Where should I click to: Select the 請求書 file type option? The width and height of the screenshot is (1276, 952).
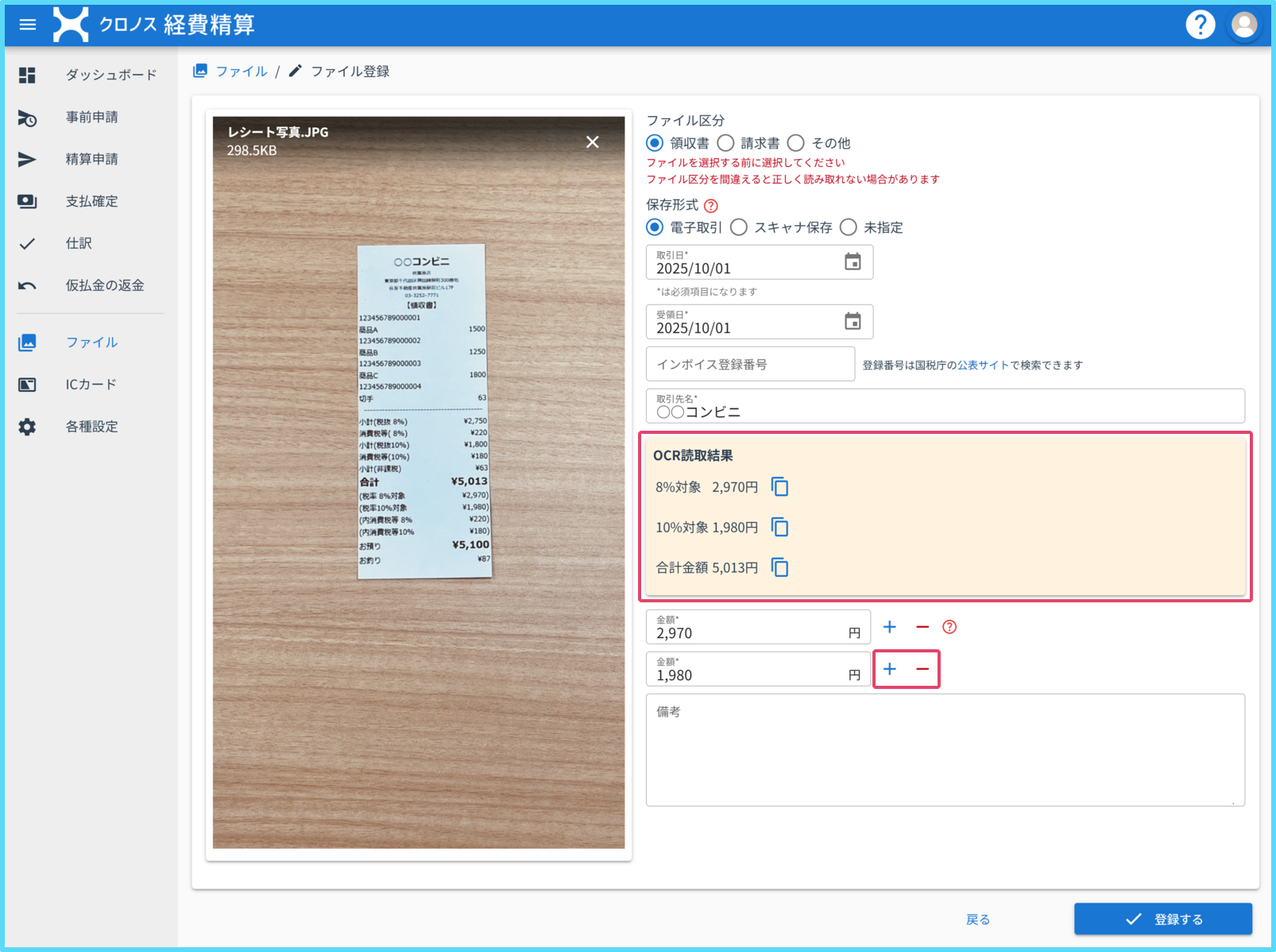pyautogui.click(x=725, y=143)
